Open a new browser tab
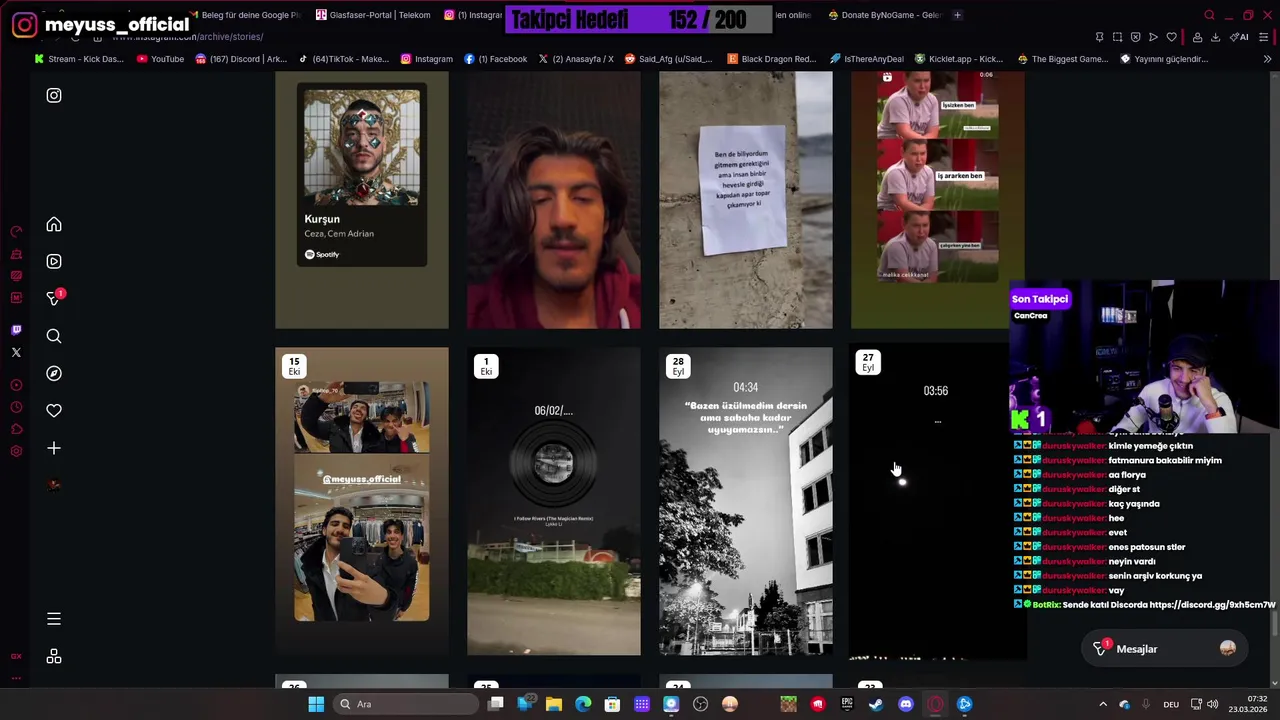This screenshot has width=1280, height=720. point(957,15)
